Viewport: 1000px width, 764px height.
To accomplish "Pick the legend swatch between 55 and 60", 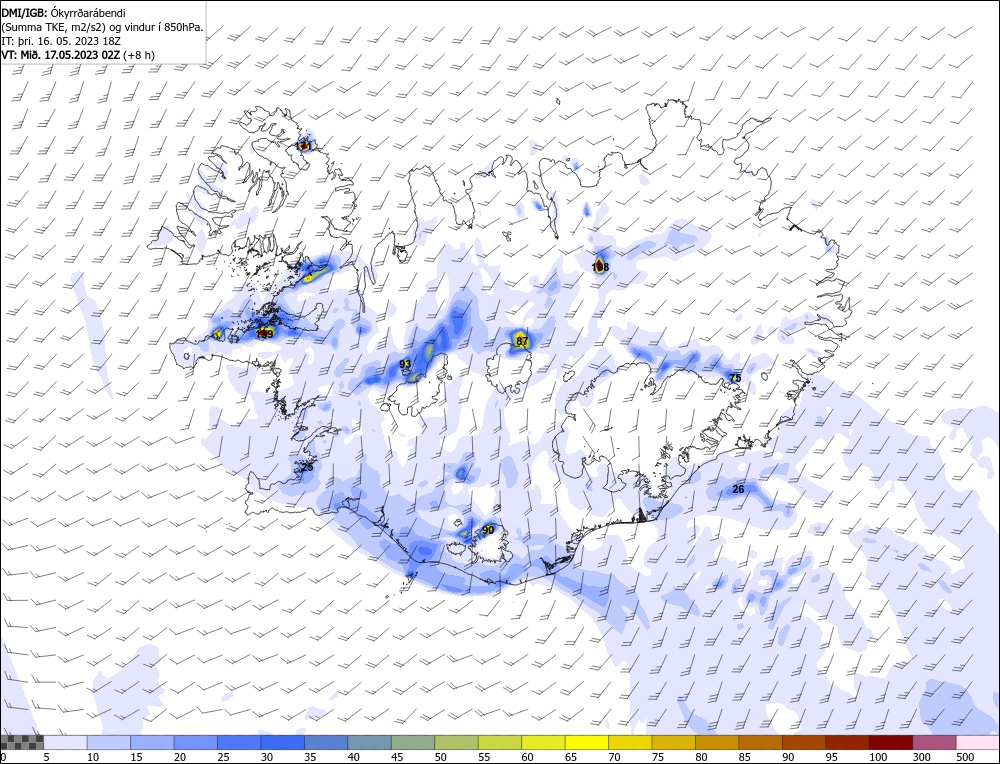I will point(499,742).
